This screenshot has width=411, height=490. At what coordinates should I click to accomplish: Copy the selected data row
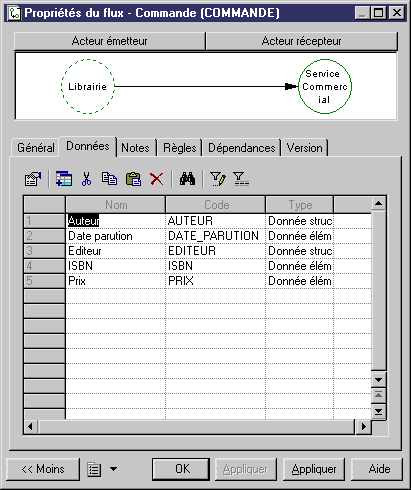[109, 179]
